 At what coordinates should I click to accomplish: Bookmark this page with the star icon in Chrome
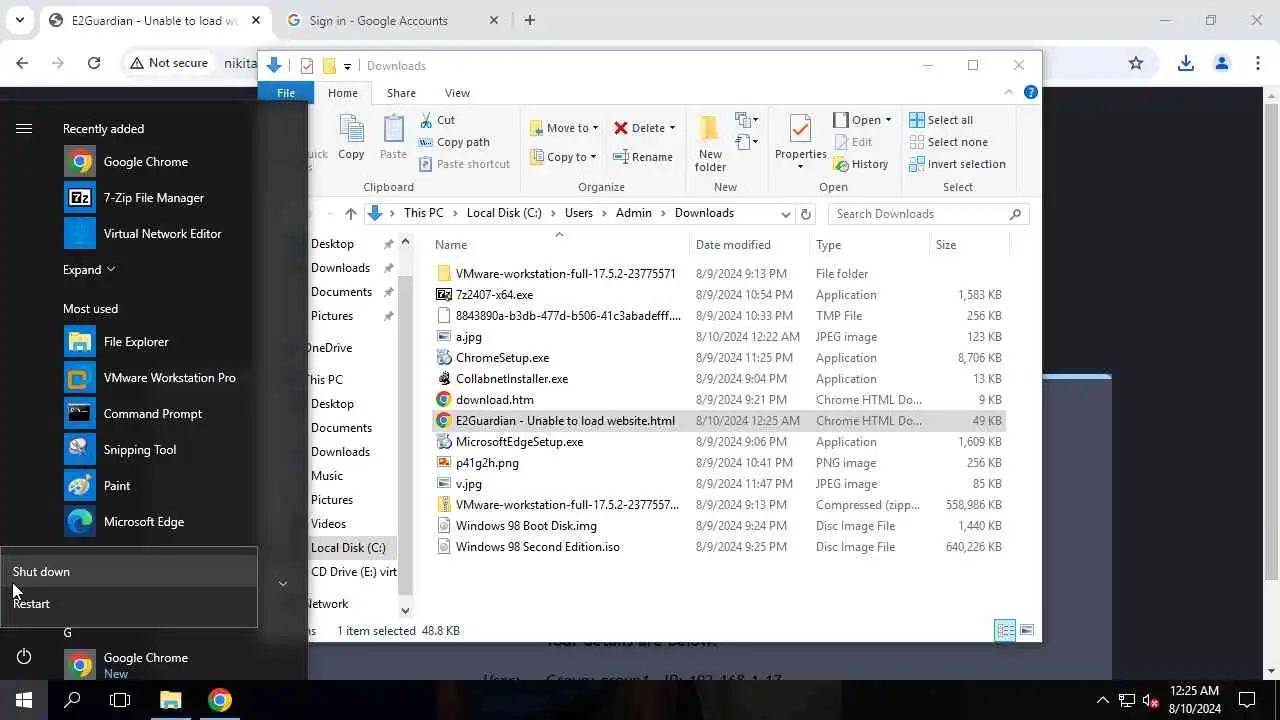(x=1136, y=63)
